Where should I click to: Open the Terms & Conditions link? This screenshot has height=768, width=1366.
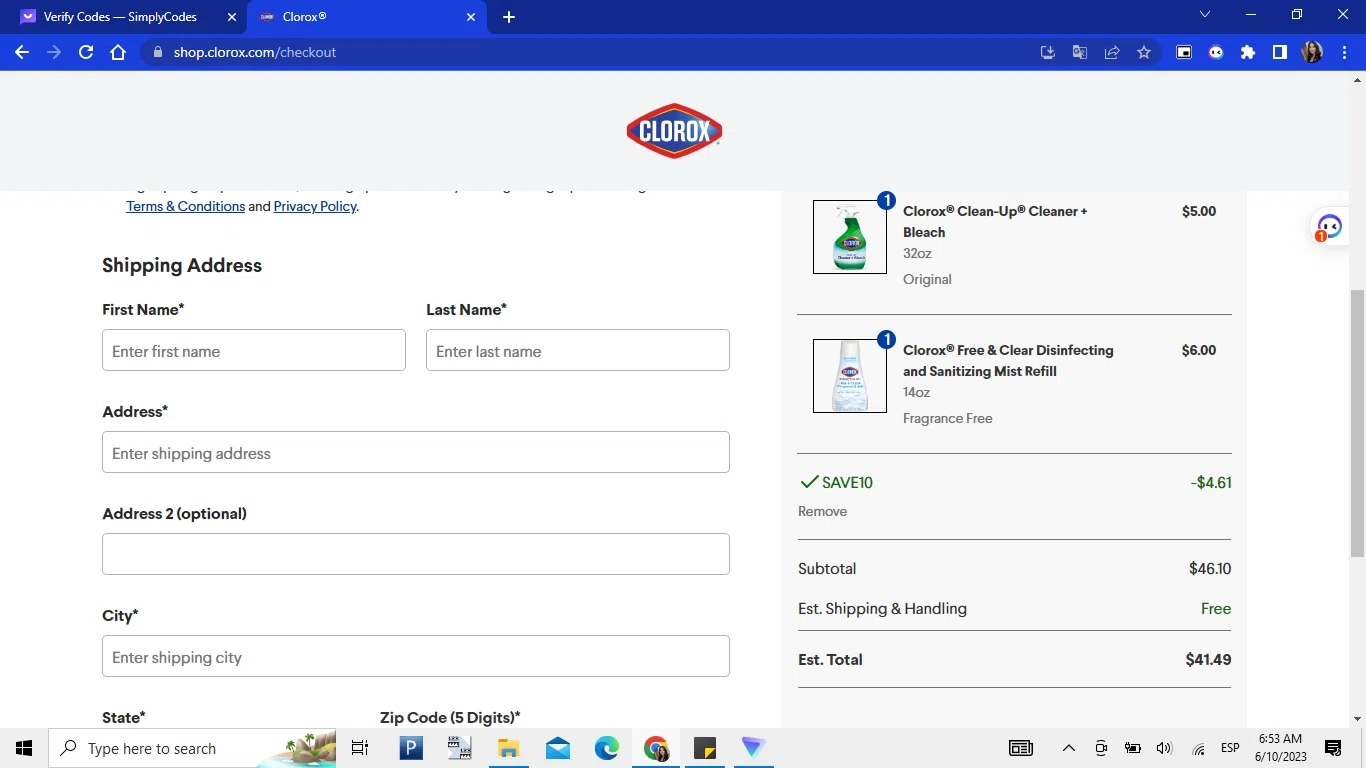(x=185, y=206)
